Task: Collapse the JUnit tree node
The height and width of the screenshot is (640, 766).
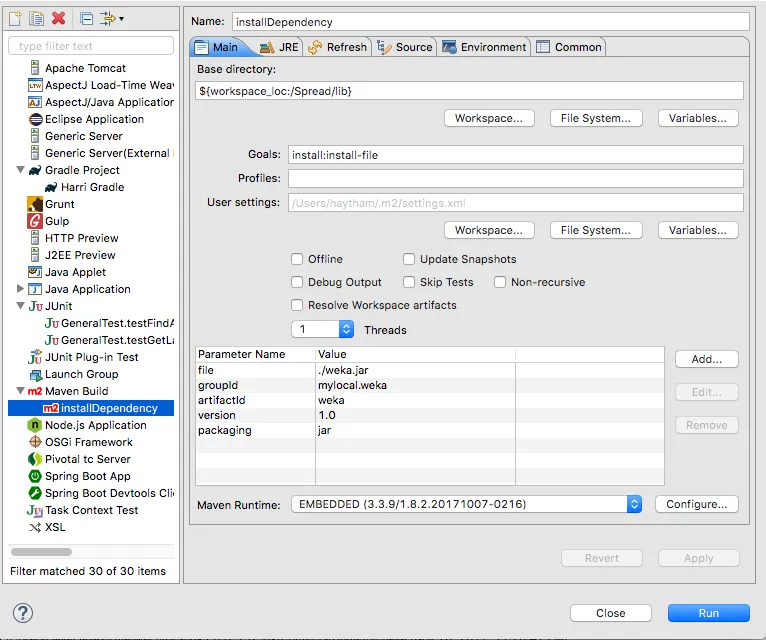Action: click(x=21, y=306)
